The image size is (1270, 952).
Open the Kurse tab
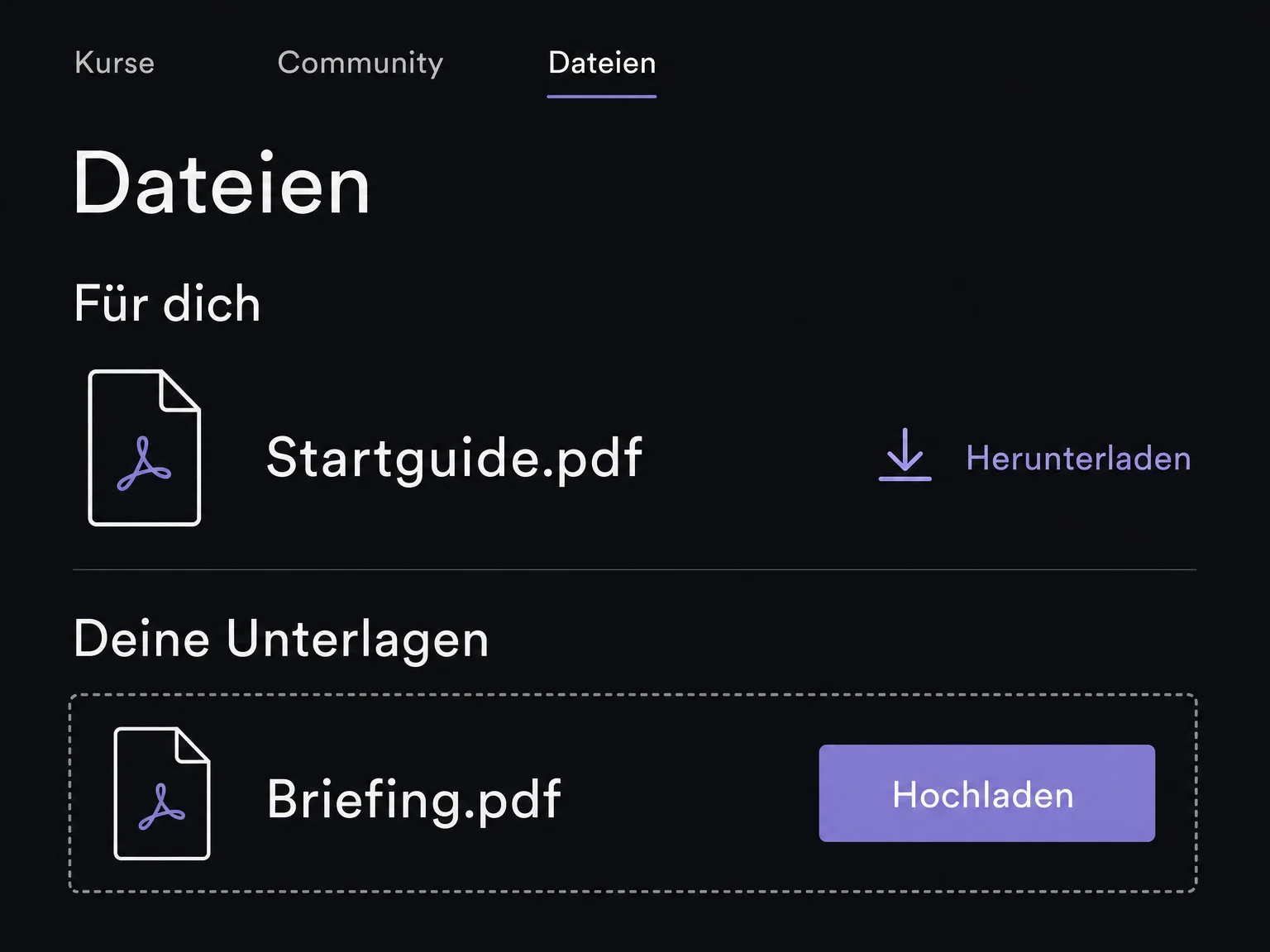pyautogui.click(x=114, y=63)
